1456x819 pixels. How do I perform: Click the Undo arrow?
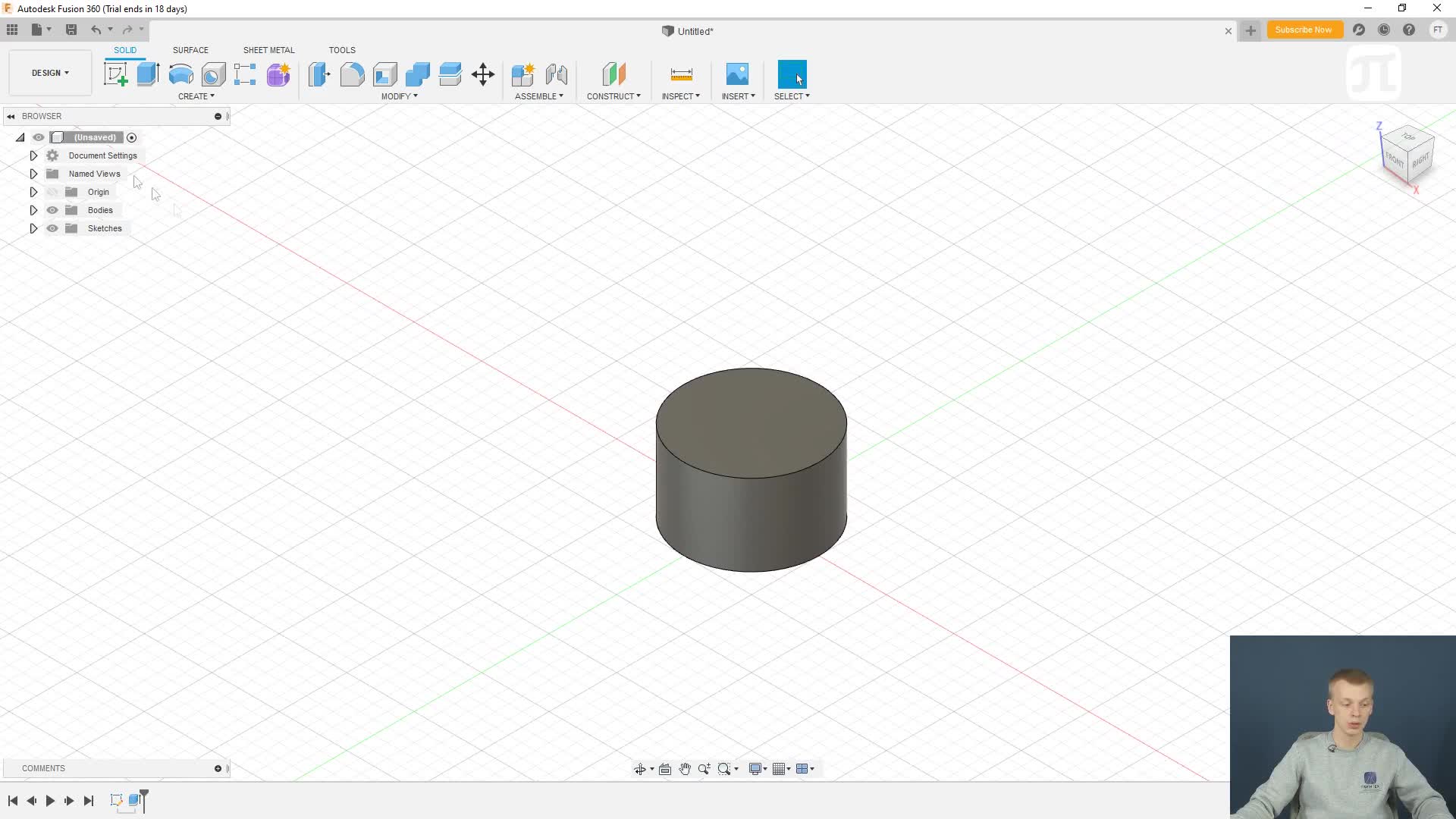click(96, 30)
